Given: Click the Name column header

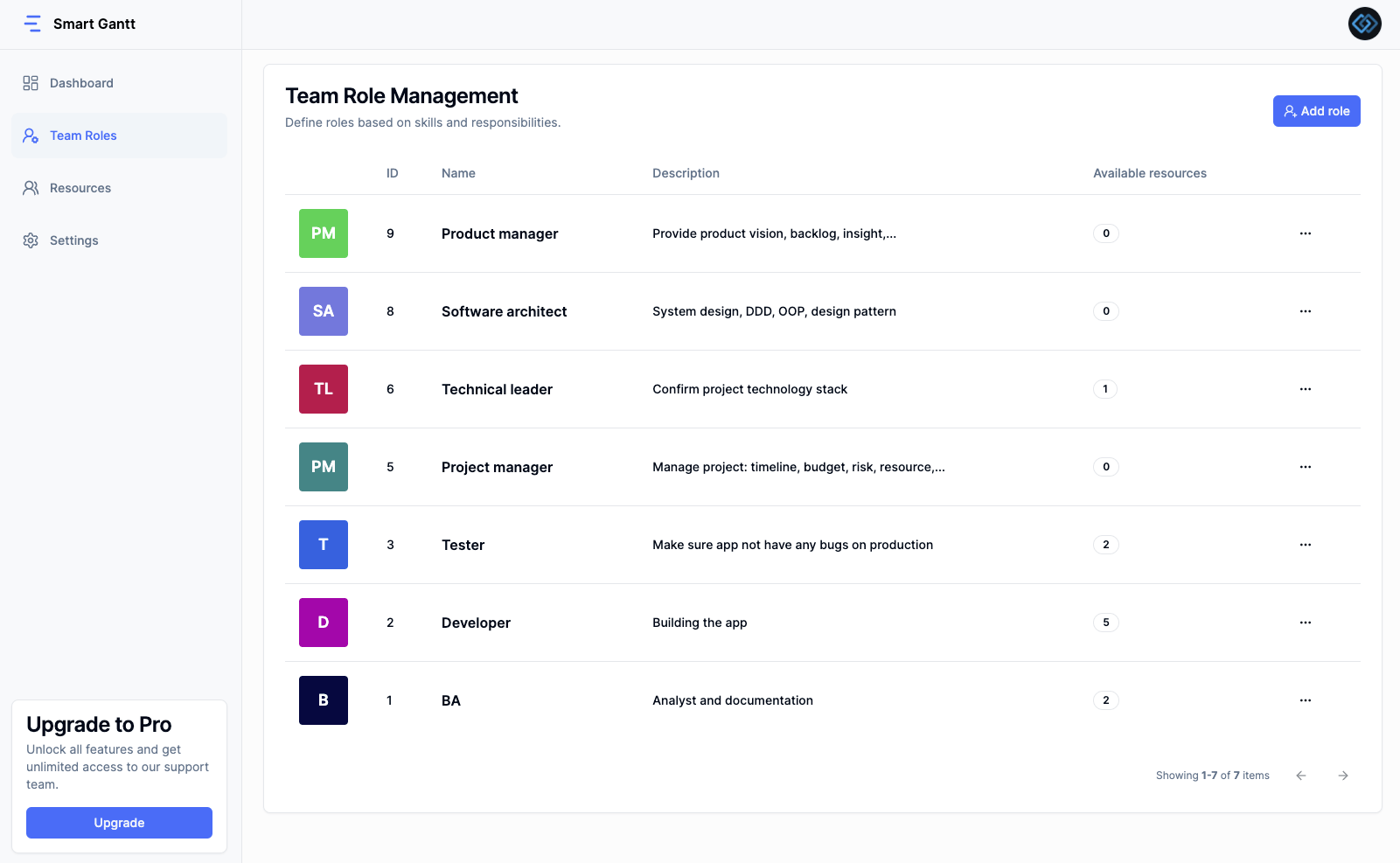Looking at the screenshot, I should (458, 173).
